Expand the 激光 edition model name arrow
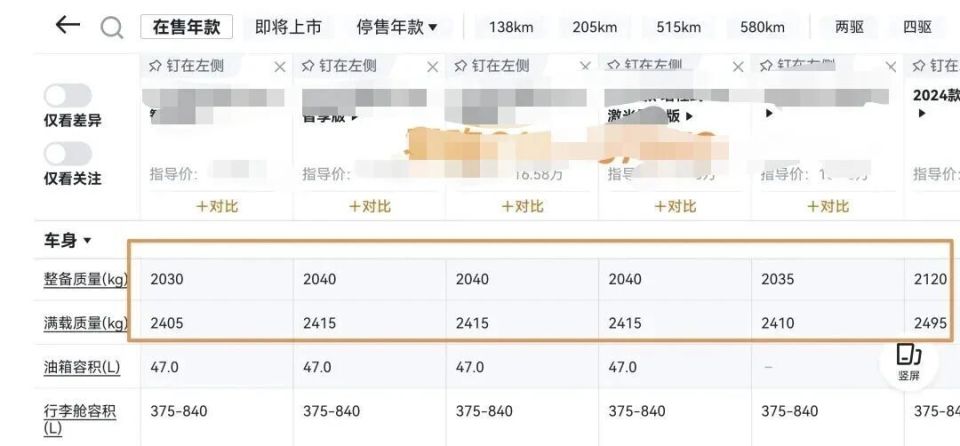Image resolution: width=960 pixels, height=446 pixels. pyautogui.click(x=689, y=116)
